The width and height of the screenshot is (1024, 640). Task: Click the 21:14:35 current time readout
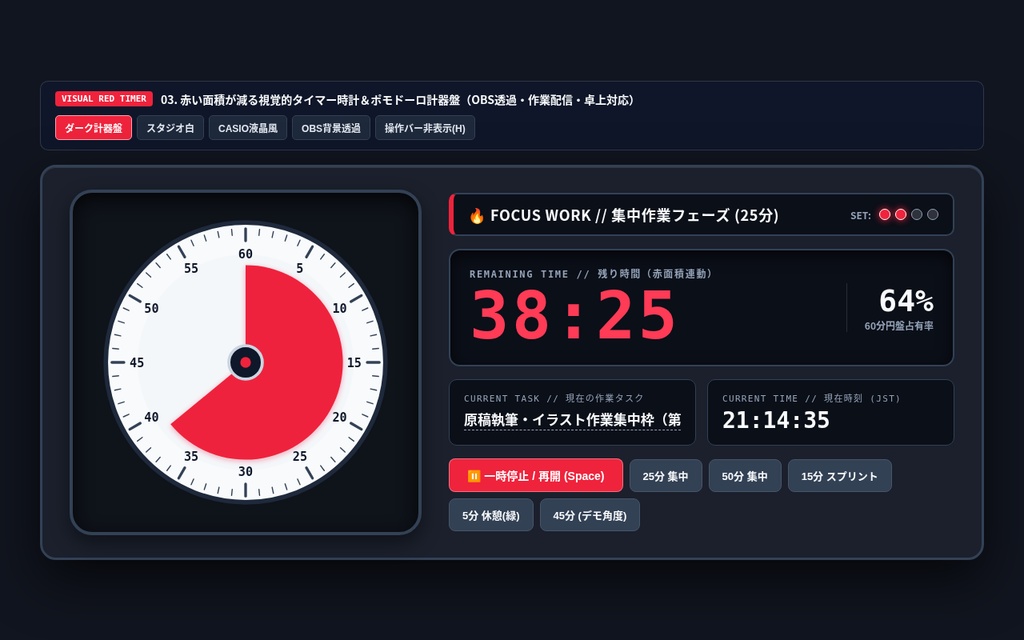tap(776, 420)
